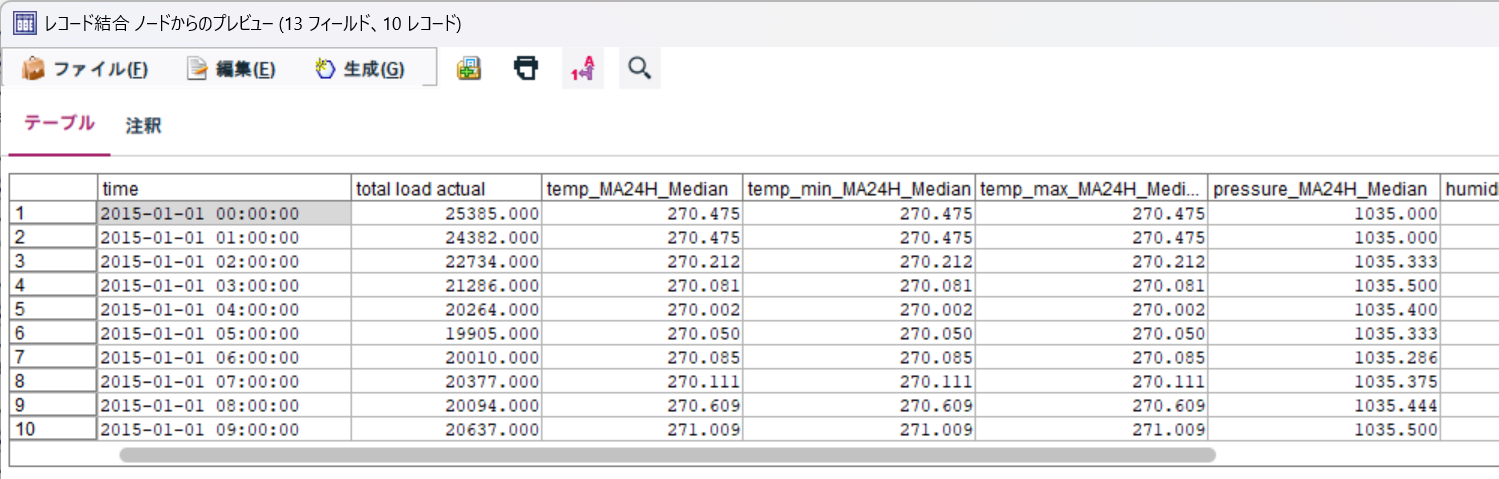The image size is (1499, 479).
Task: Click time cell 2015-01-01 06:00:00
Action: [x=225, y=357]
